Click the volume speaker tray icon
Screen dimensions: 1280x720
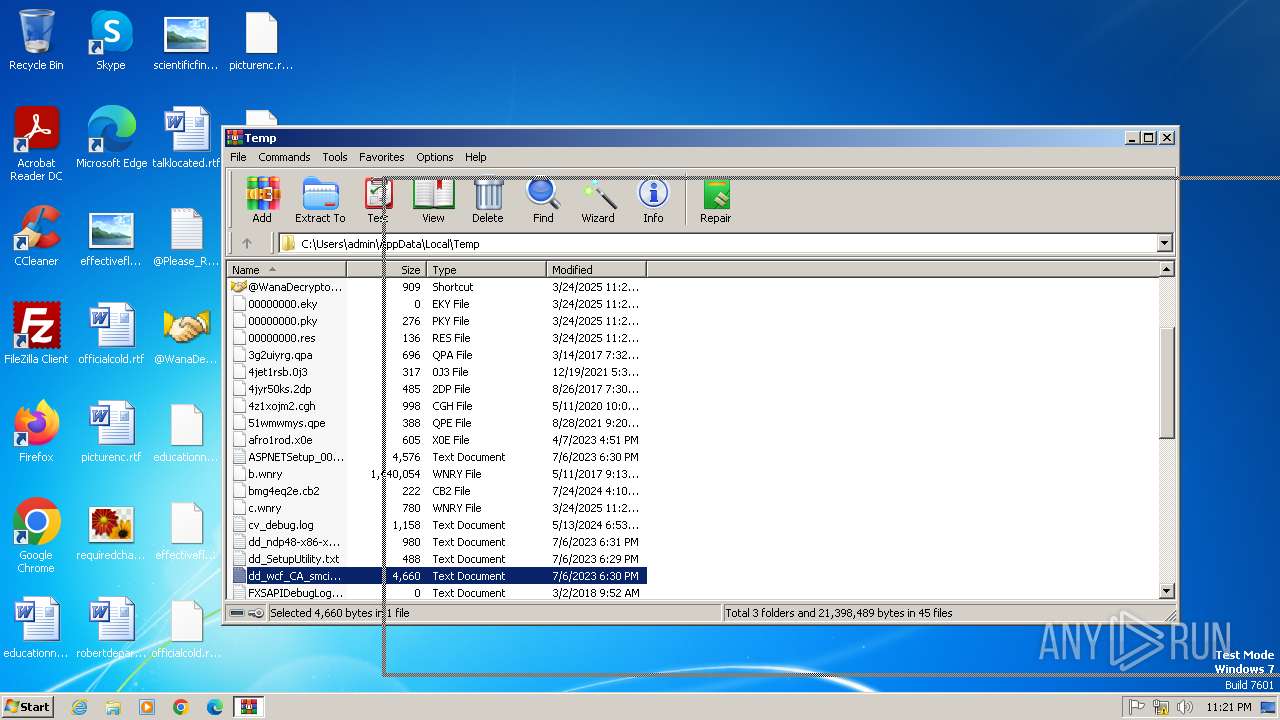pyautogui.click(x=1185, y=707)
